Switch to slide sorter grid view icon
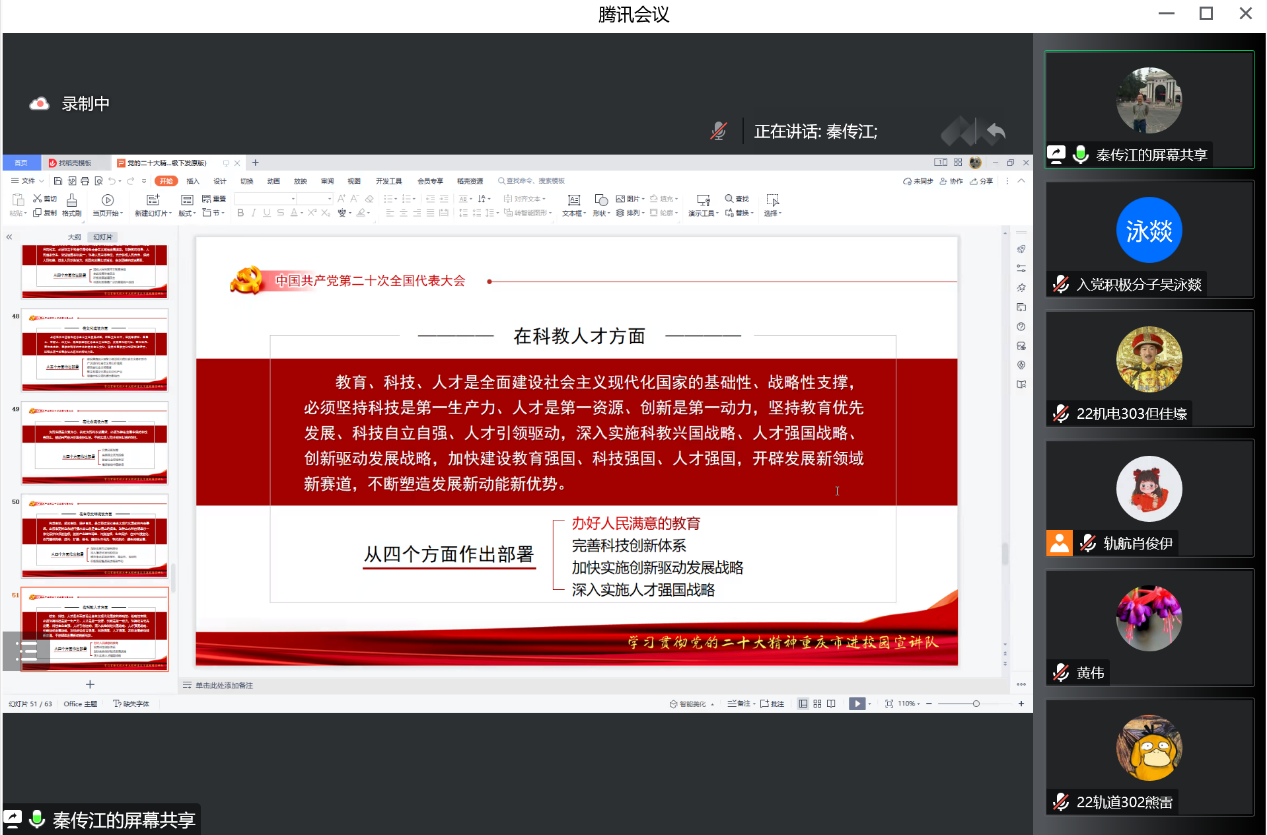Image resolution: width=1267 pixels, height=835 pixels. (817, 704)
